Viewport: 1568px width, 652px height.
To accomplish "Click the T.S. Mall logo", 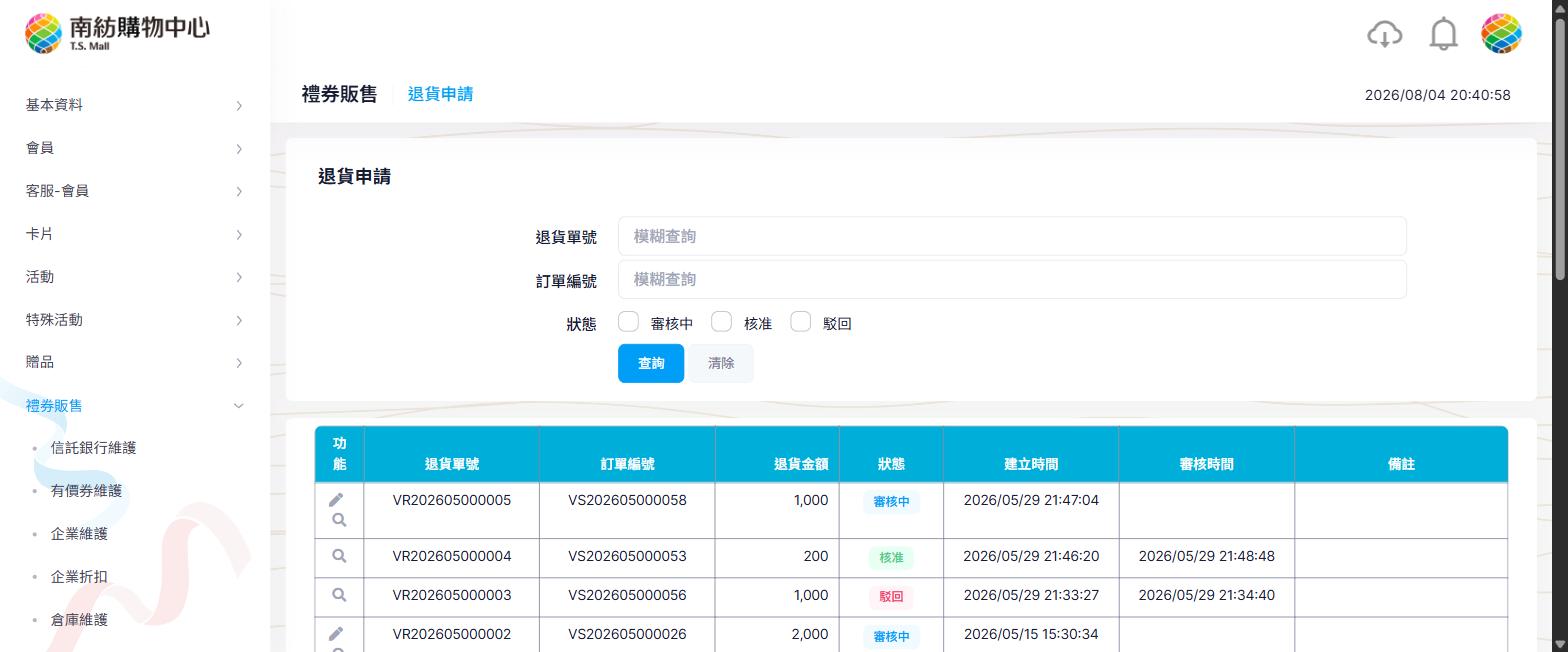I will 118,33.
